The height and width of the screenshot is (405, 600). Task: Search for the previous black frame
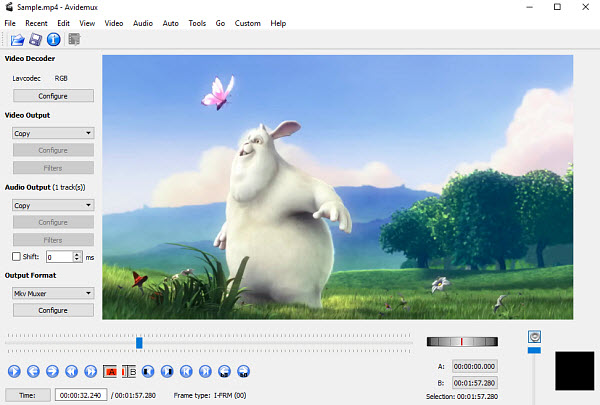point(148,371)
